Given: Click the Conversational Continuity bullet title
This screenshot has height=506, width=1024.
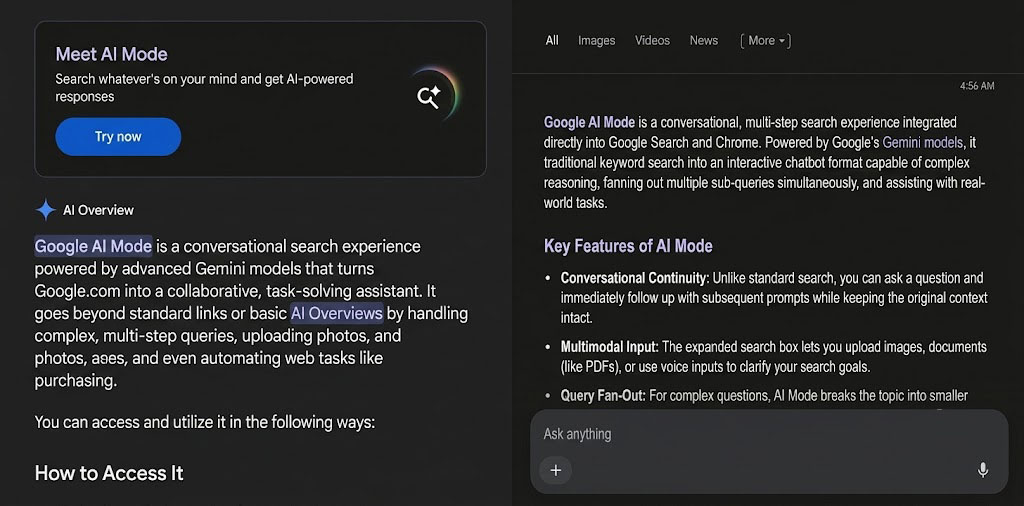Looking at the screenshot, I should (633, 278).
